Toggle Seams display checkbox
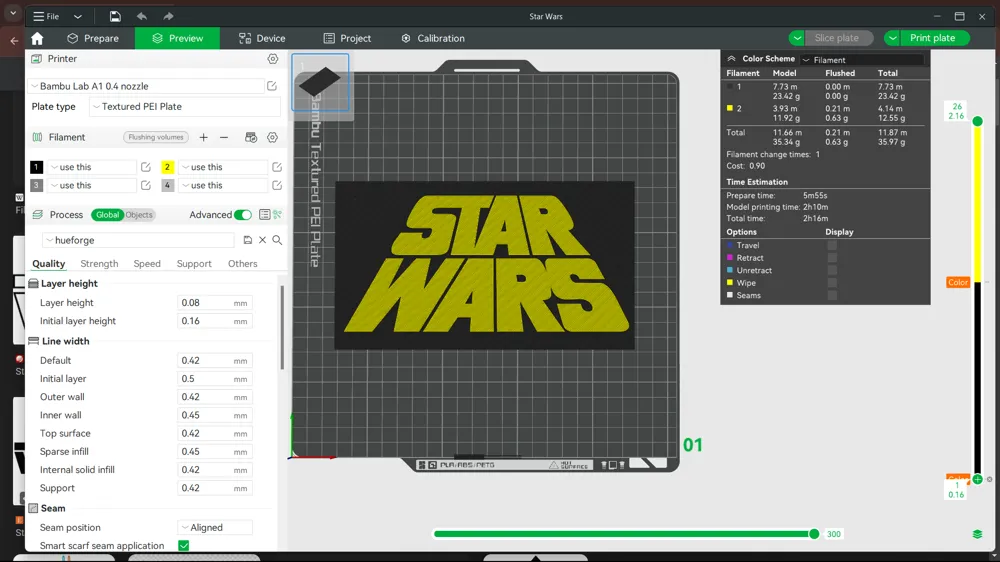Screen dimensions: 1000x562 click(832, 295)
